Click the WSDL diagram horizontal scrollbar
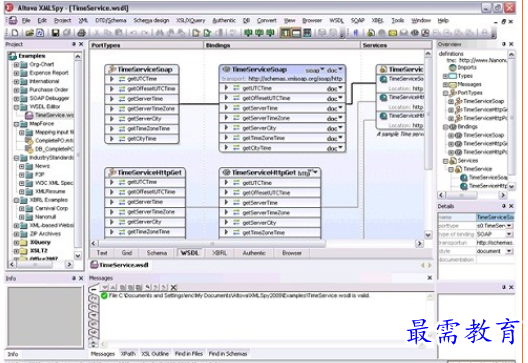Viewport: 528px width, 363px height. pyautogui.click(x=212, y=243)
